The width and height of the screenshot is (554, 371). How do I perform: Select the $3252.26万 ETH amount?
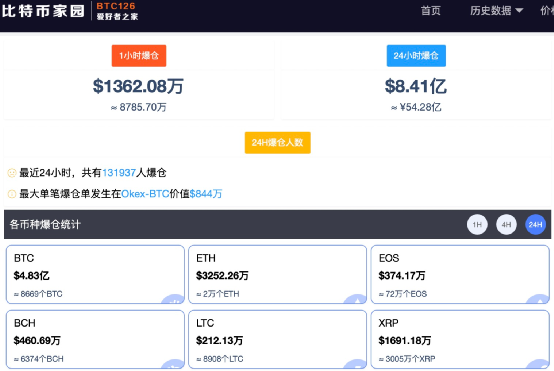coord(222,275)
